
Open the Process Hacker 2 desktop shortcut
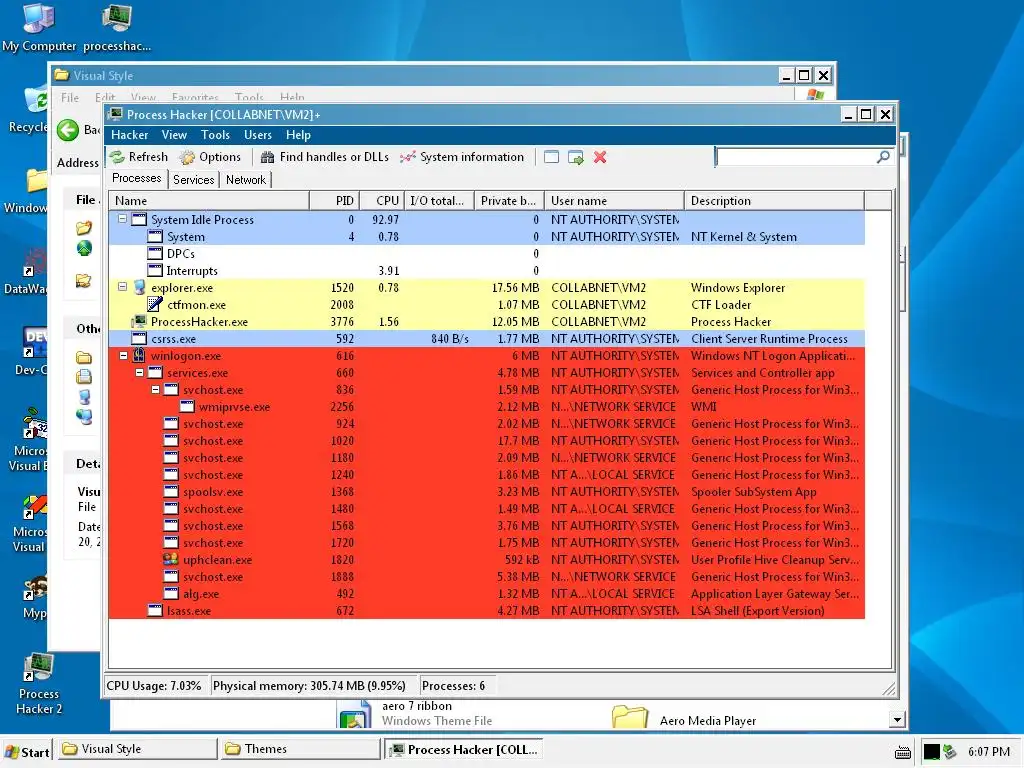click(x=39, y=683)
